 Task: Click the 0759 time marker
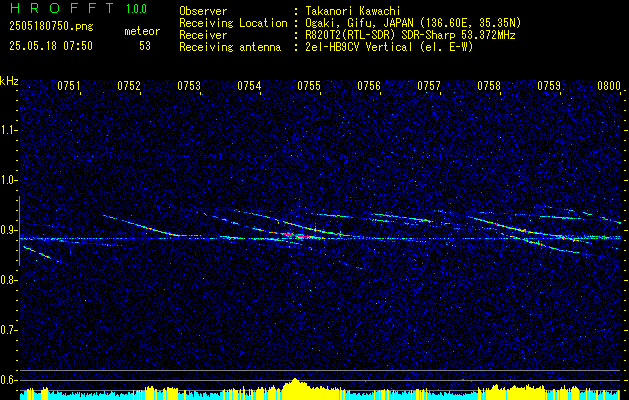coord(549,86)
